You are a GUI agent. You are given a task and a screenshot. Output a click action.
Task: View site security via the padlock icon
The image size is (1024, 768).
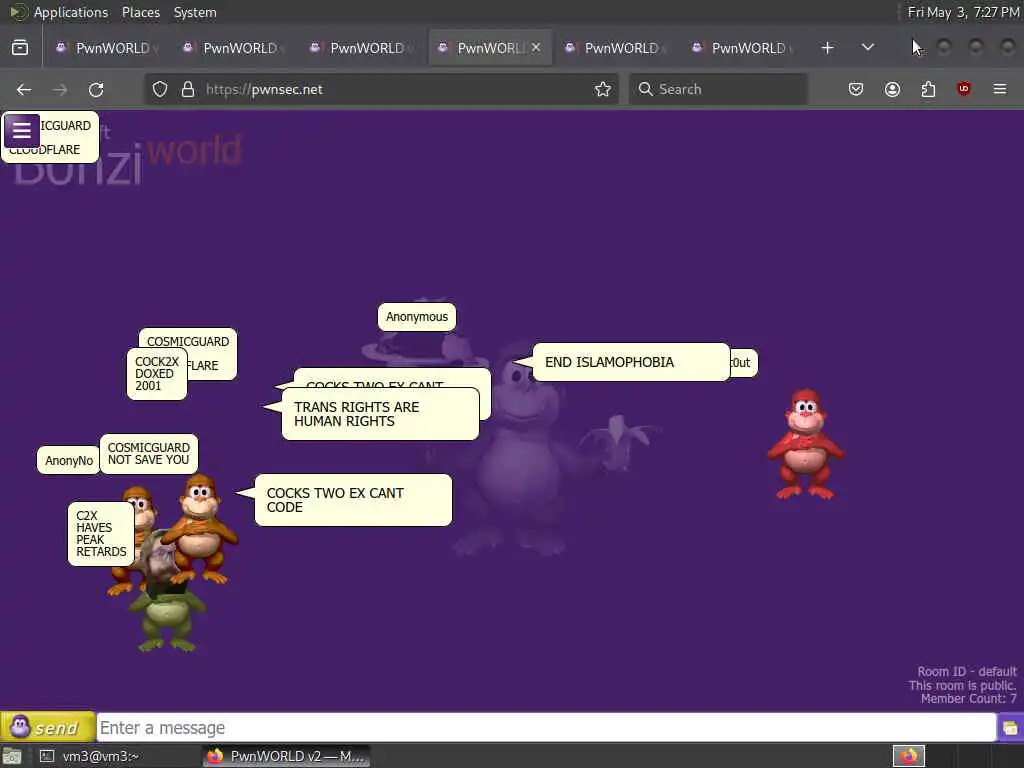[x=188, y=89]
